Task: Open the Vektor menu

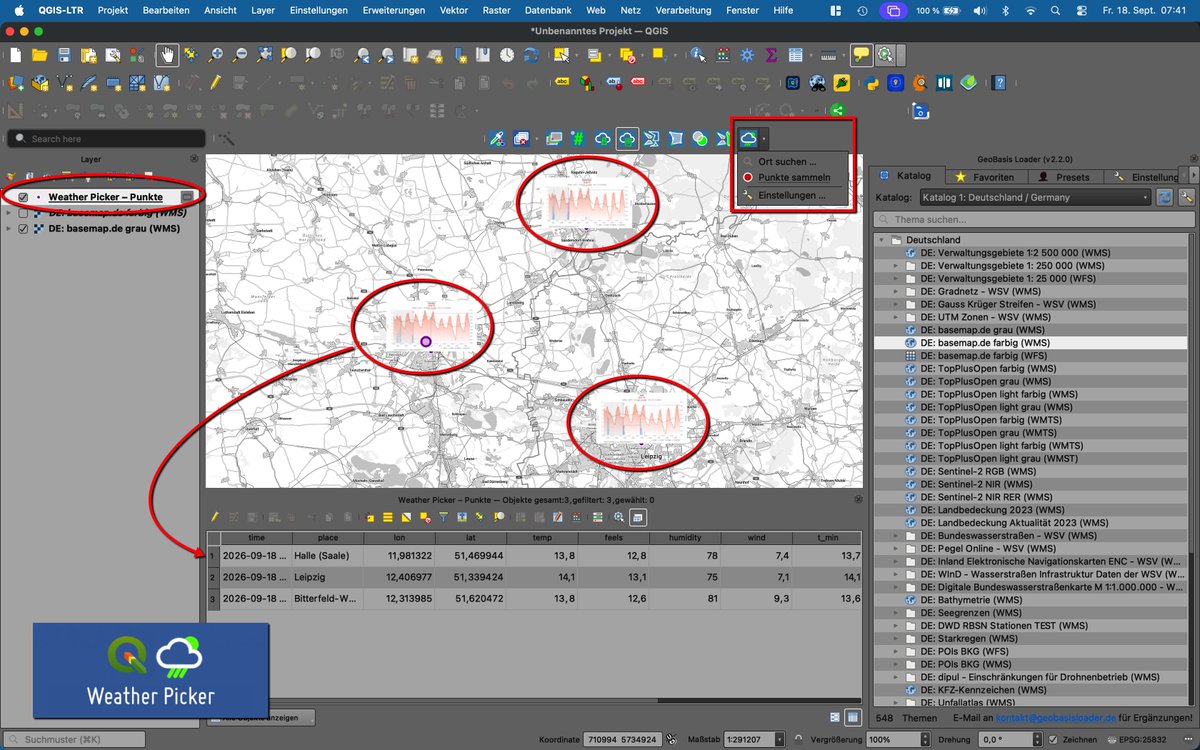Action: pos(453,10)
